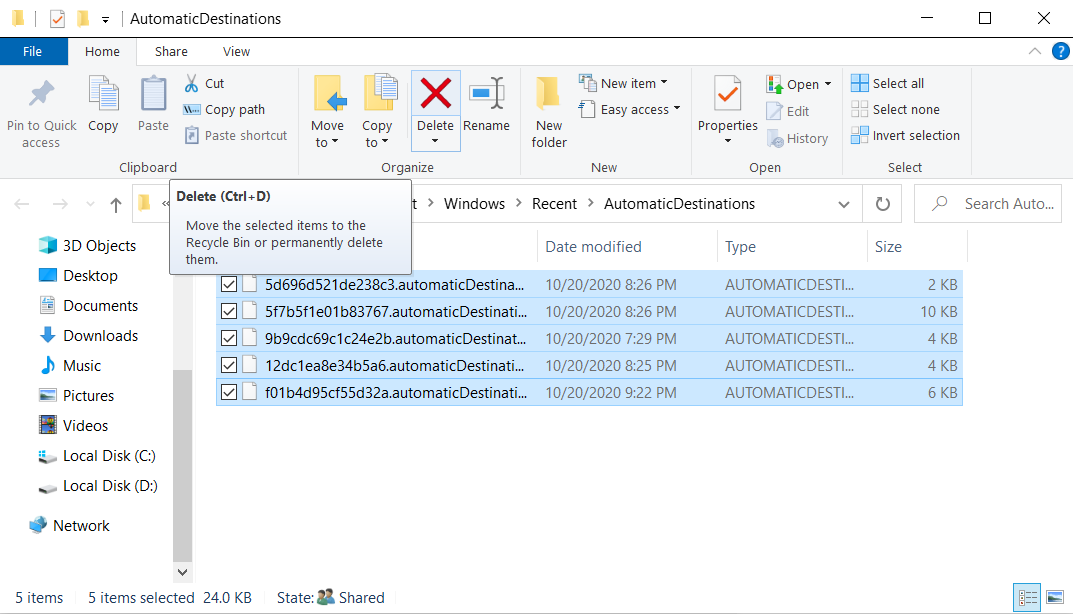This screenshot has height=614, width=1073.
Task: Expand the Move to dropdown
Action: (x=327, y=142)
